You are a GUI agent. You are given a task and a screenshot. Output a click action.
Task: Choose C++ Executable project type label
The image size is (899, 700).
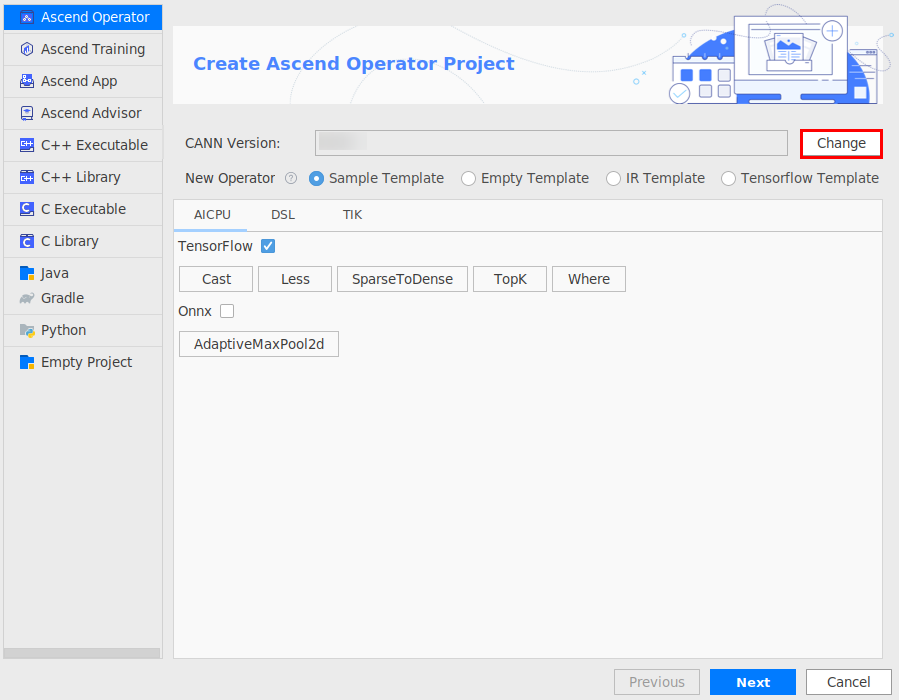click(95, 145)
